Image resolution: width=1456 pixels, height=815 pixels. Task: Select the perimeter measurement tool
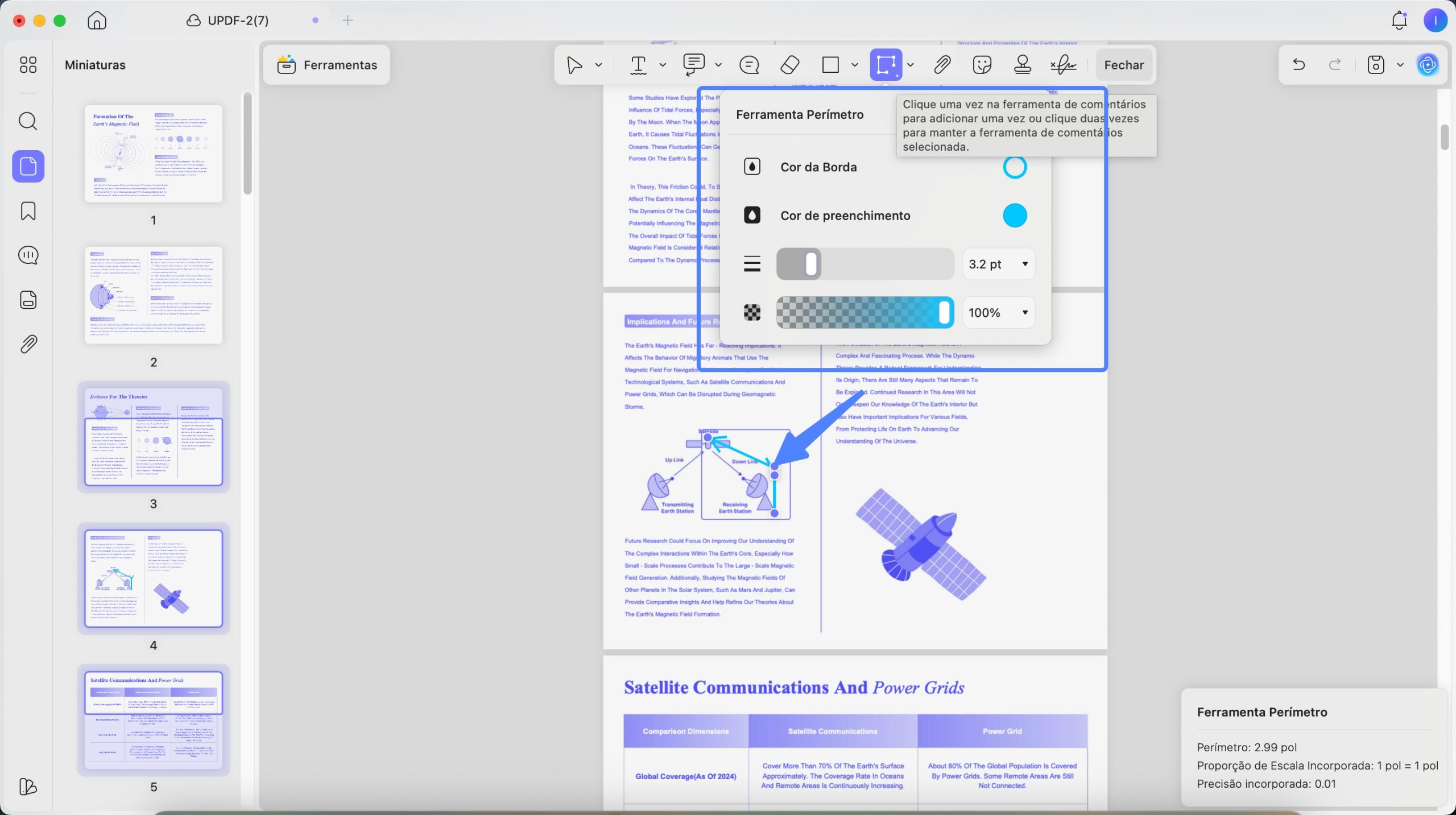(x=886, y=65)
